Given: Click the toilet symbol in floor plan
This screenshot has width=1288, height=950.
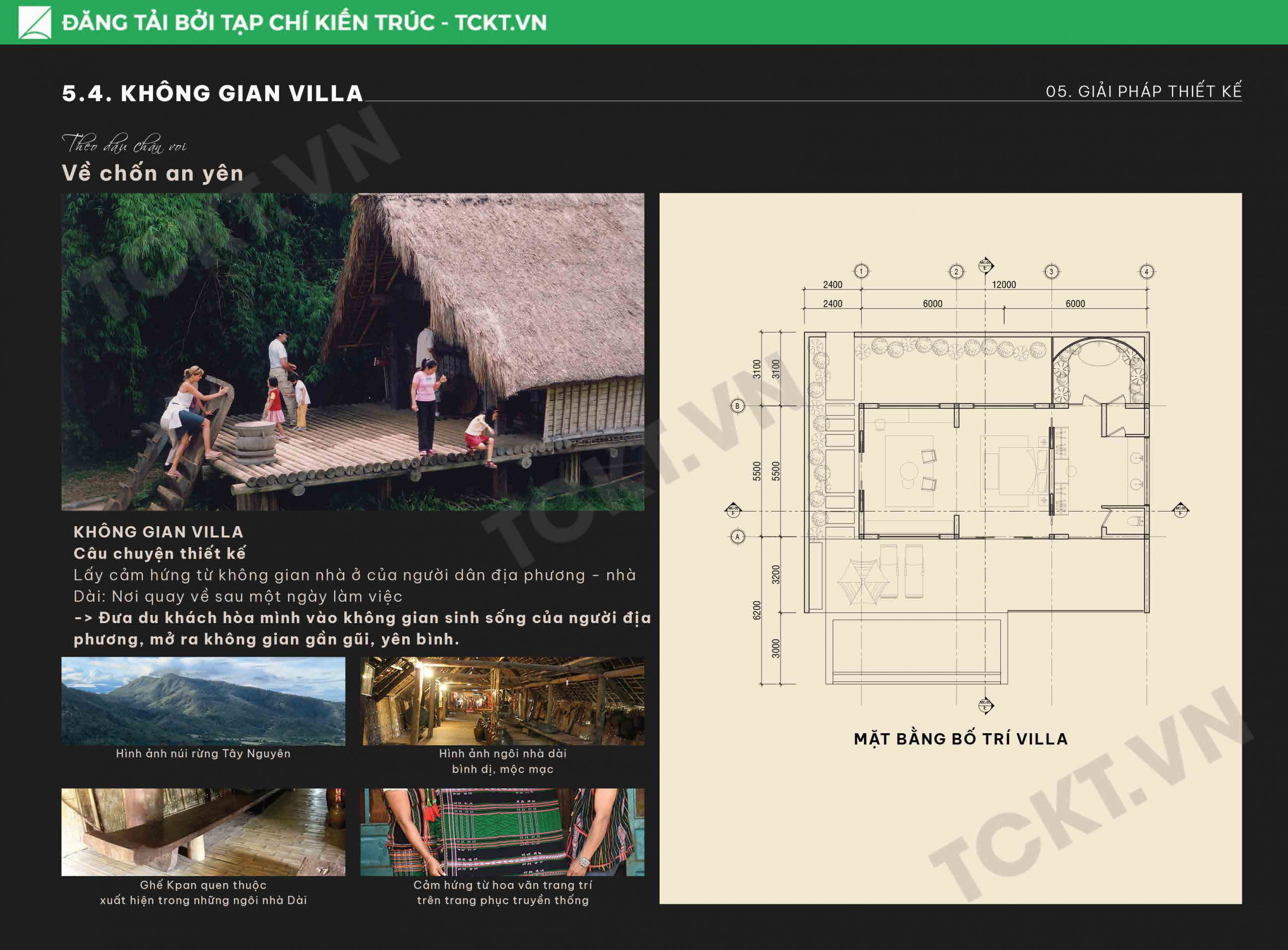Looking at the screenshot, I should coord(1135,522).
